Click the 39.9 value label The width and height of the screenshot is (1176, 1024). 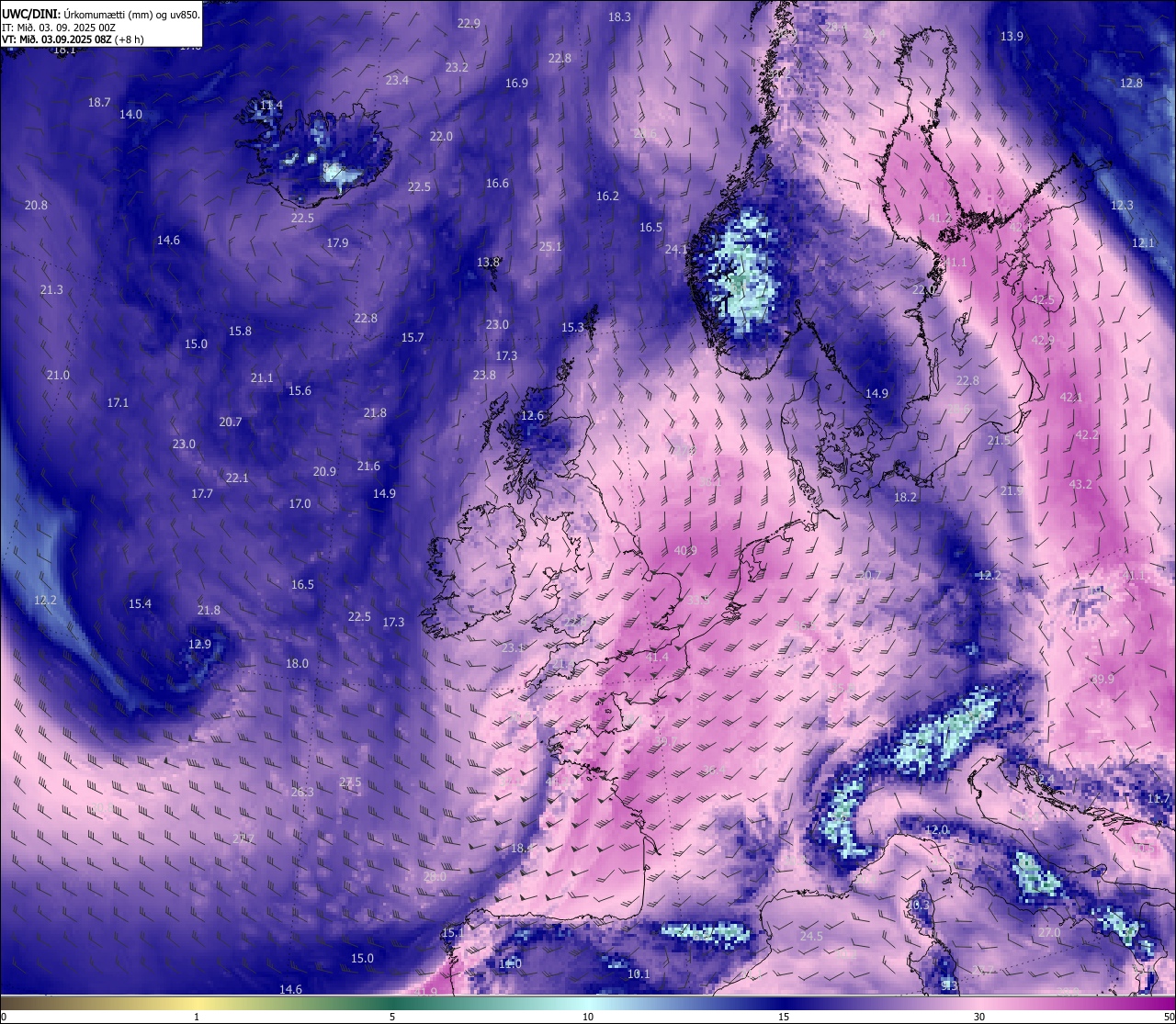[x=1102, y=679]
